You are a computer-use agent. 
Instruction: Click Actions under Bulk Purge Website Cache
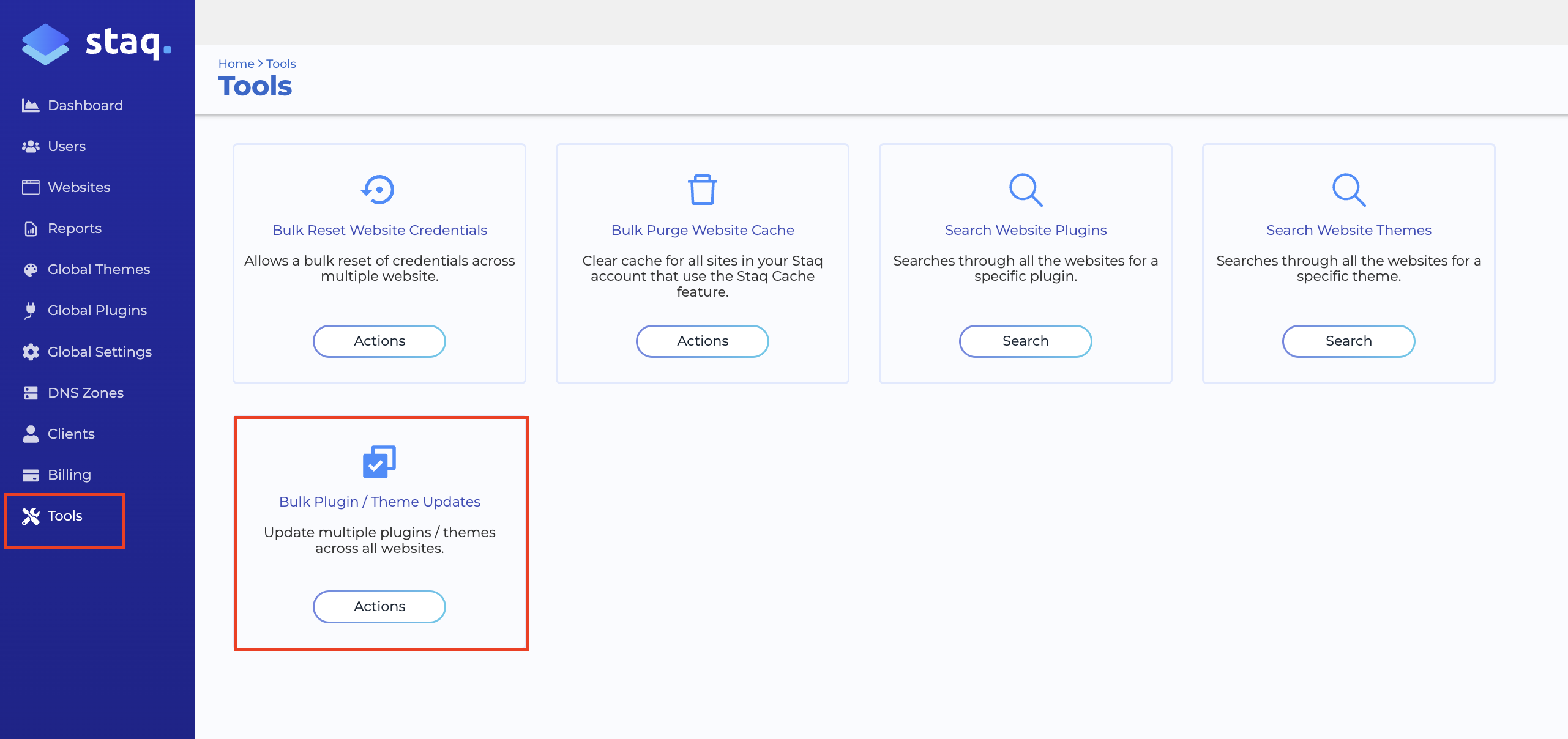pyautogui.click(x=703, y=341)
